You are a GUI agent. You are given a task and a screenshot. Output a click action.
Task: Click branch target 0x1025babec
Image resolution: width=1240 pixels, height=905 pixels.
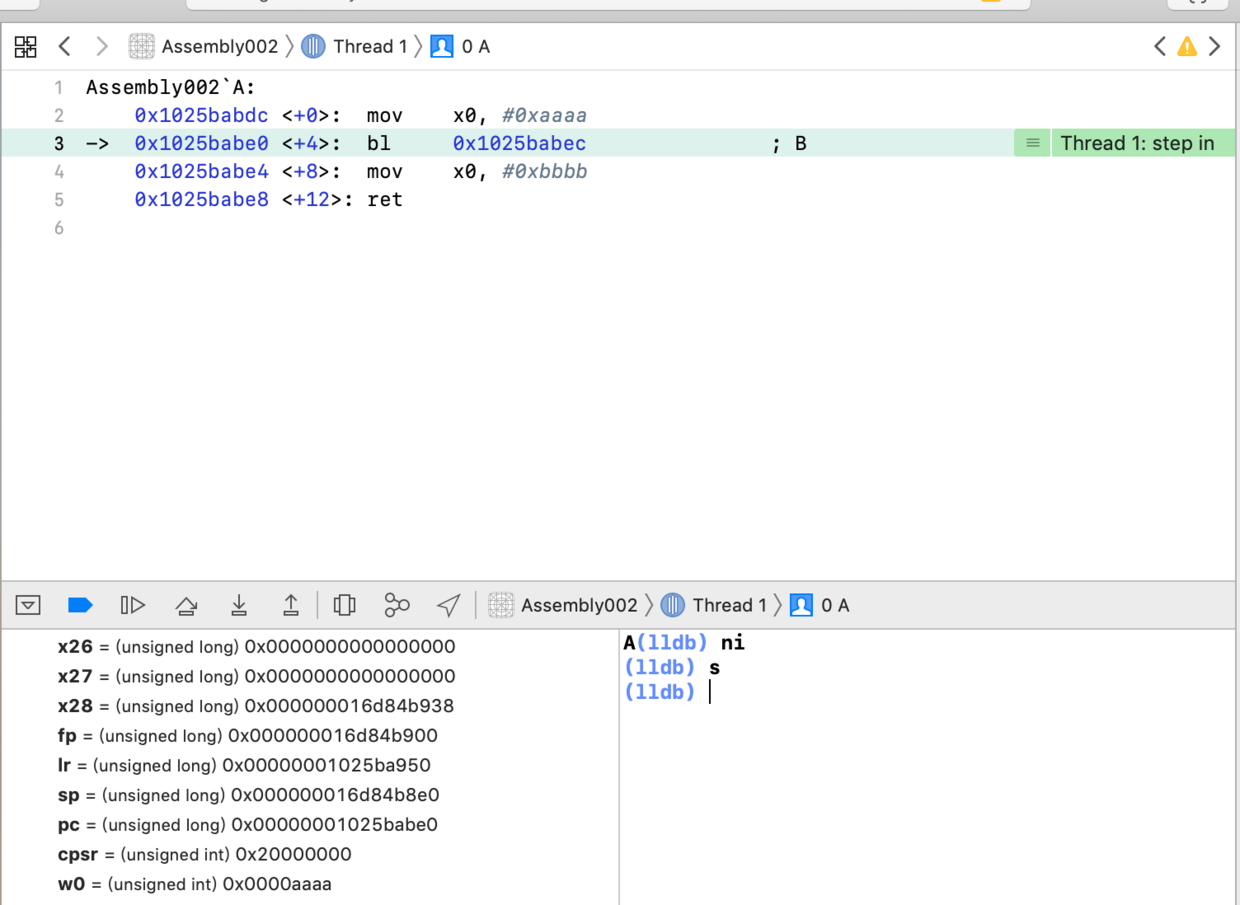[x=519, y=143]
